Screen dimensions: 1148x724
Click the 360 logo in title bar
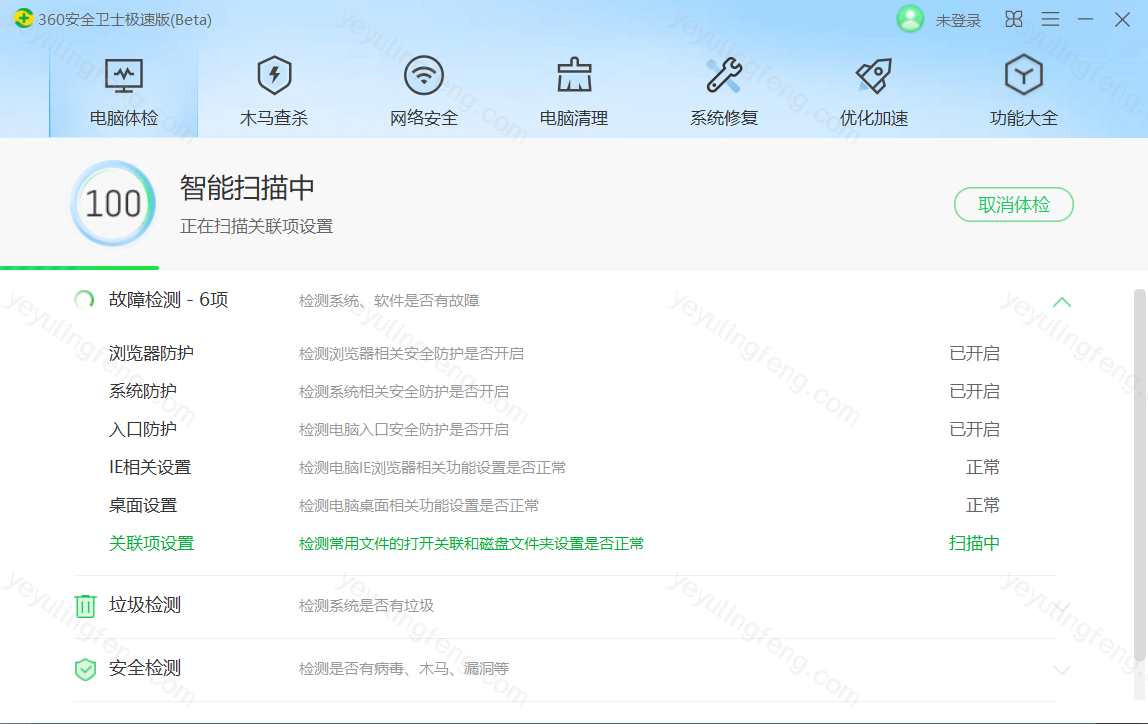23,18
